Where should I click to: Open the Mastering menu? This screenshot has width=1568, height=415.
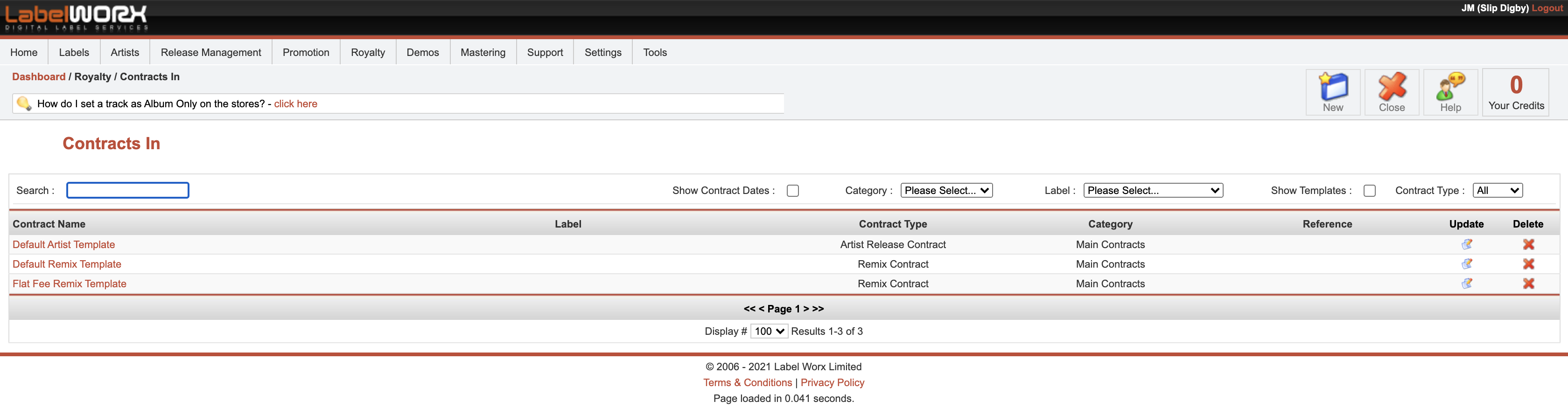point(483,52)
